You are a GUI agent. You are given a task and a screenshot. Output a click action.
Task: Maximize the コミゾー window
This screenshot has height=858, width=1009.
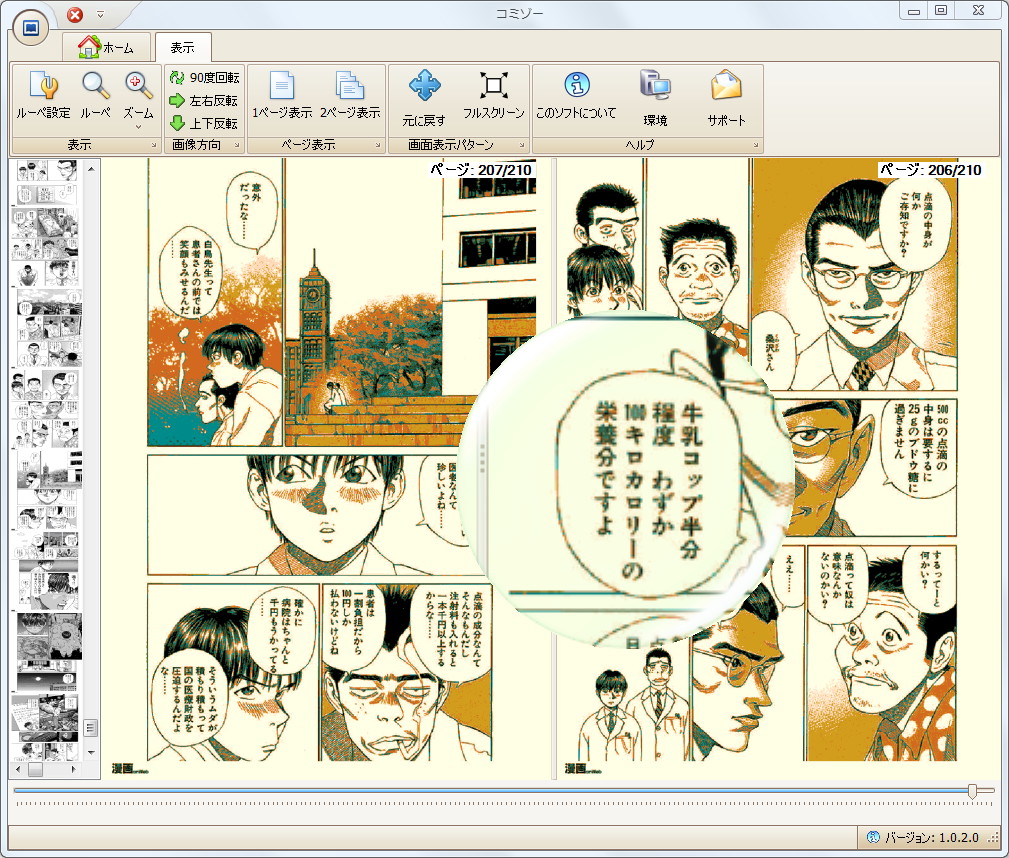[941, 10]
